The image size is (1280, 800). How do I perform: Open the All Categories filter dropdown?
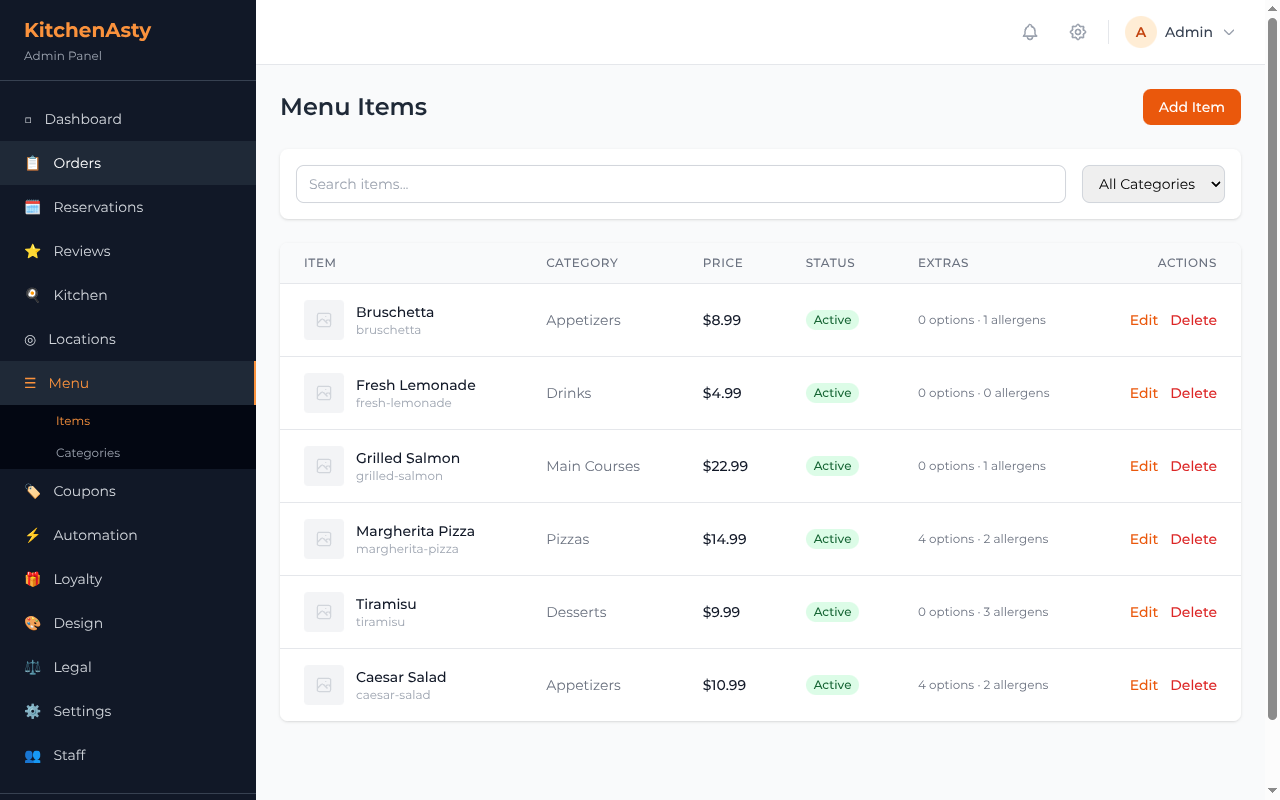[1152, 184]
